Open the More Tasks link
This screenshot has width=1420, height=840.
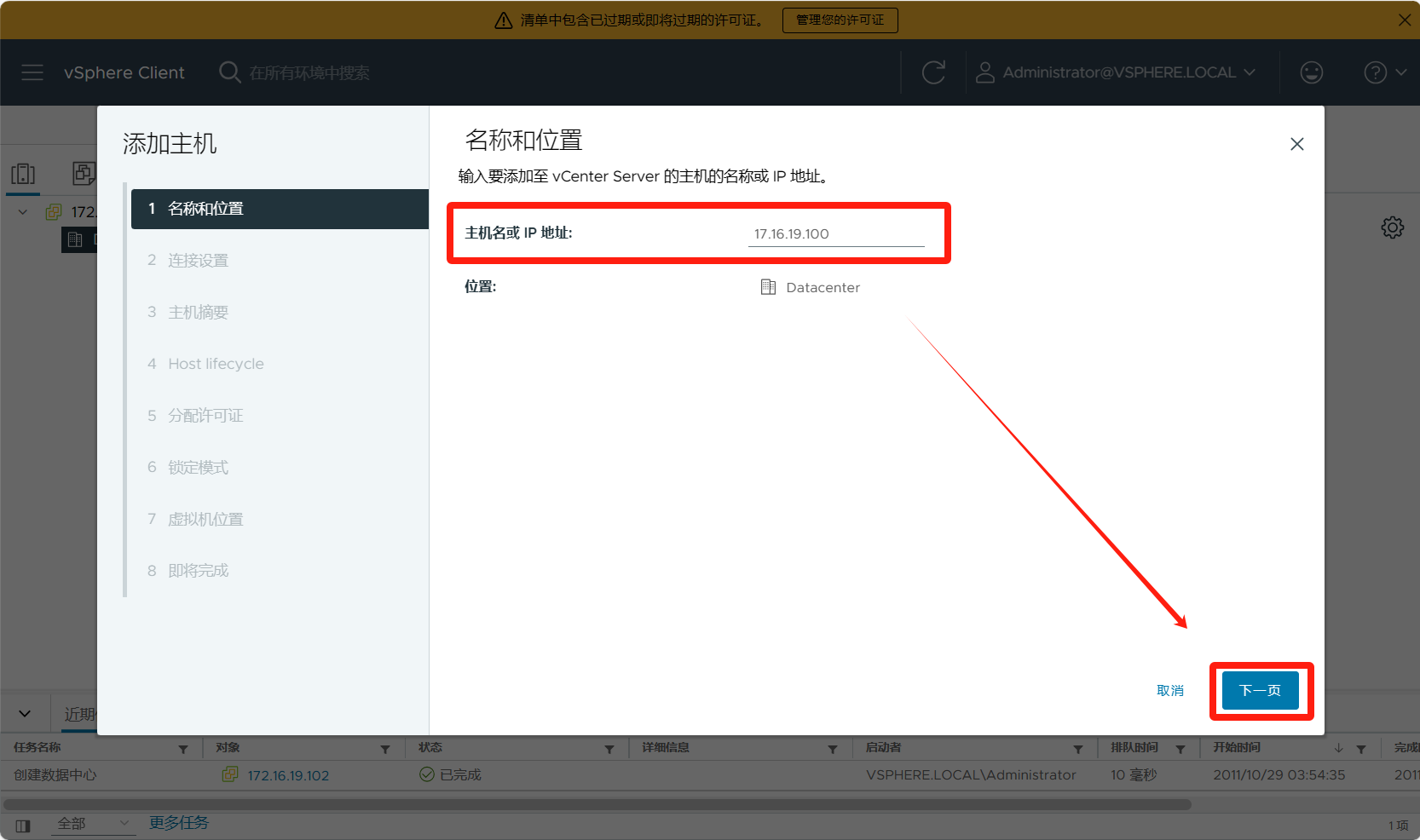click(179, 823)
